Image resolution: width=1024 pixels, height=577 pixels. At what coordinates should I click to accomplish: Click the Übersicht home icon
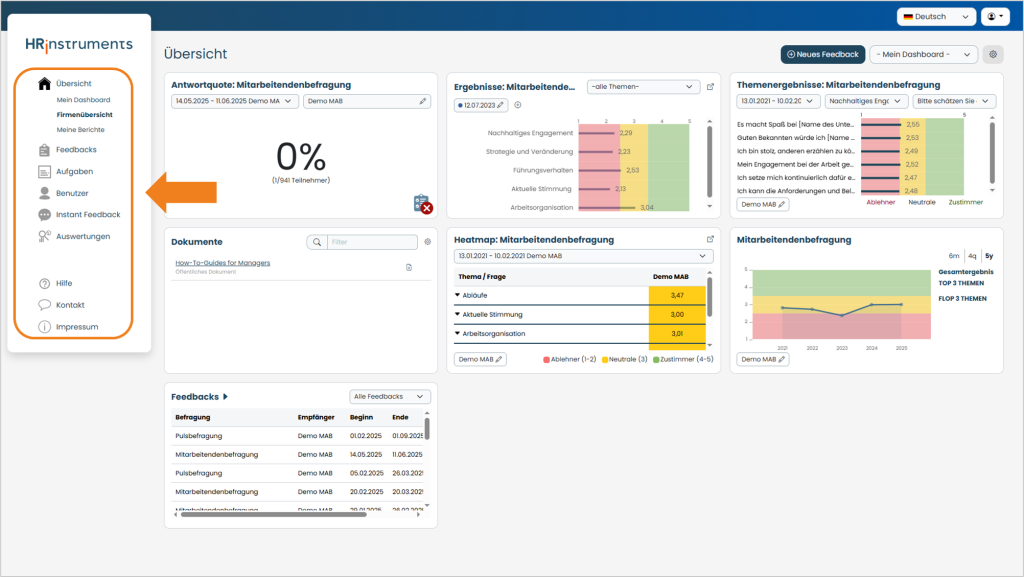pyautogui.click(x=44, y=83)
